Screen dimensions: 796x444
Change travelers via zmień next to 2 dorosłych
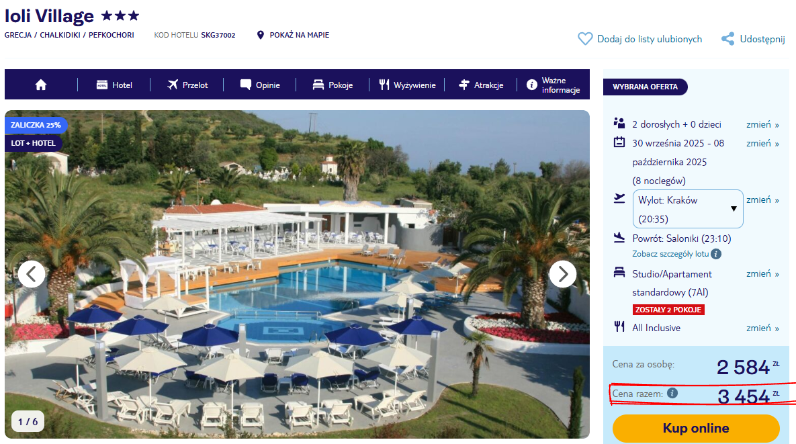pyautogui.click(x=762, y=124)
